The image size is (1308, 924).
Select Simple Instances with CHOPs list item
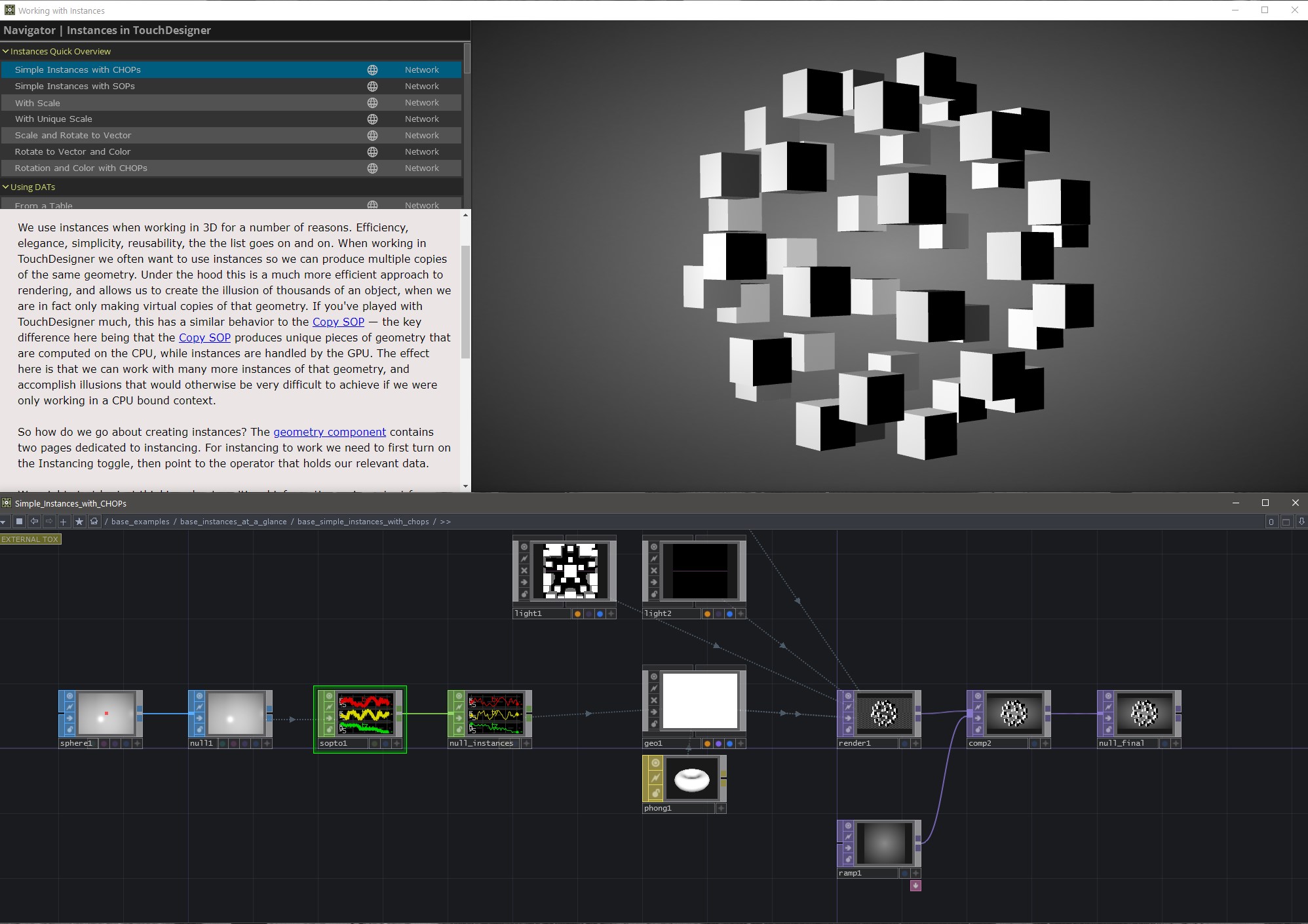pyautogui.click(x=231, y=69)
